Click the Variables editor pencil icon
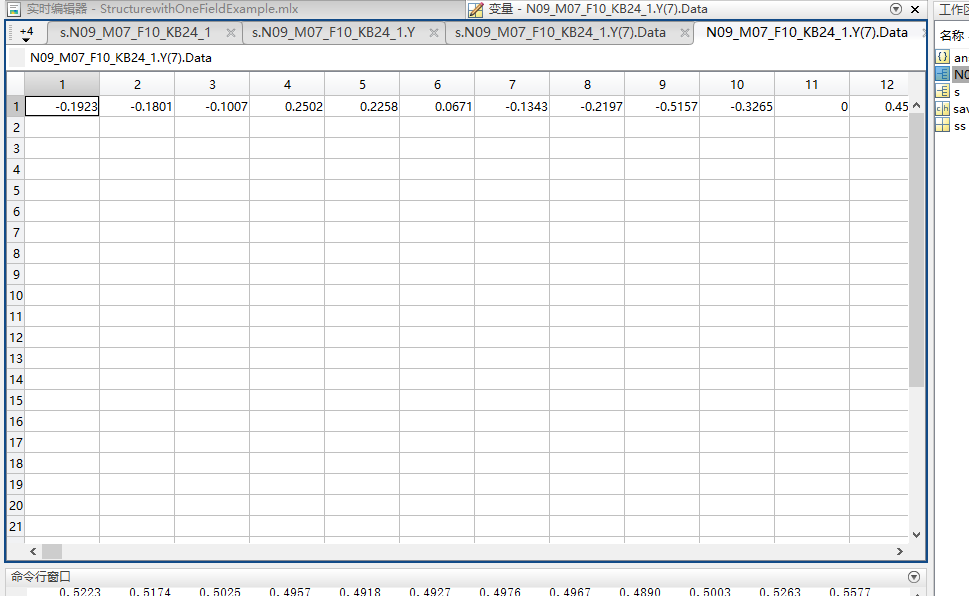Viewport: 969px width, 596px height. (475, 9)
